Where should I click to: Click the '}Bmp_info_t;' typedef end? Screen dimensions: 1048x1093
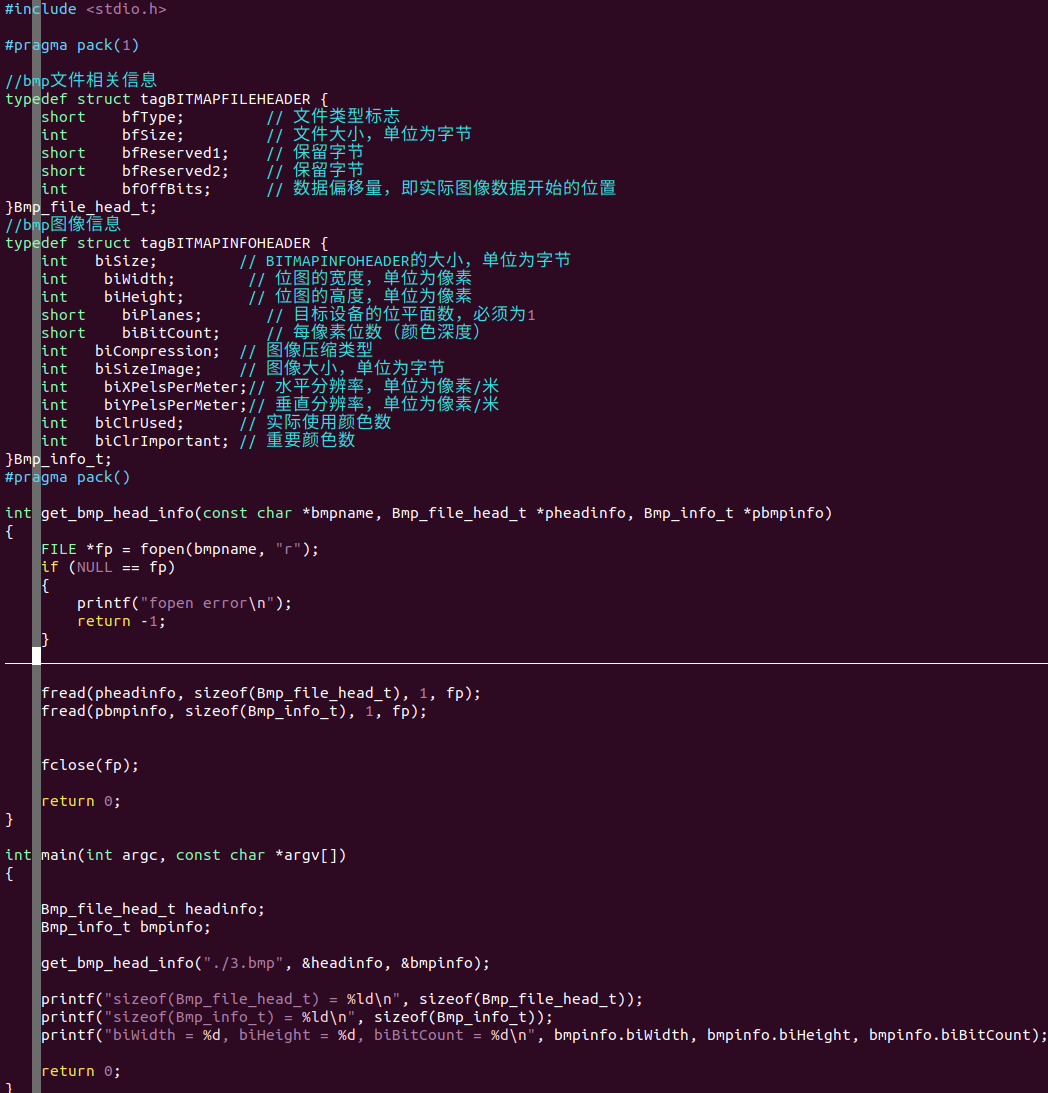click(x=58, y=459)
